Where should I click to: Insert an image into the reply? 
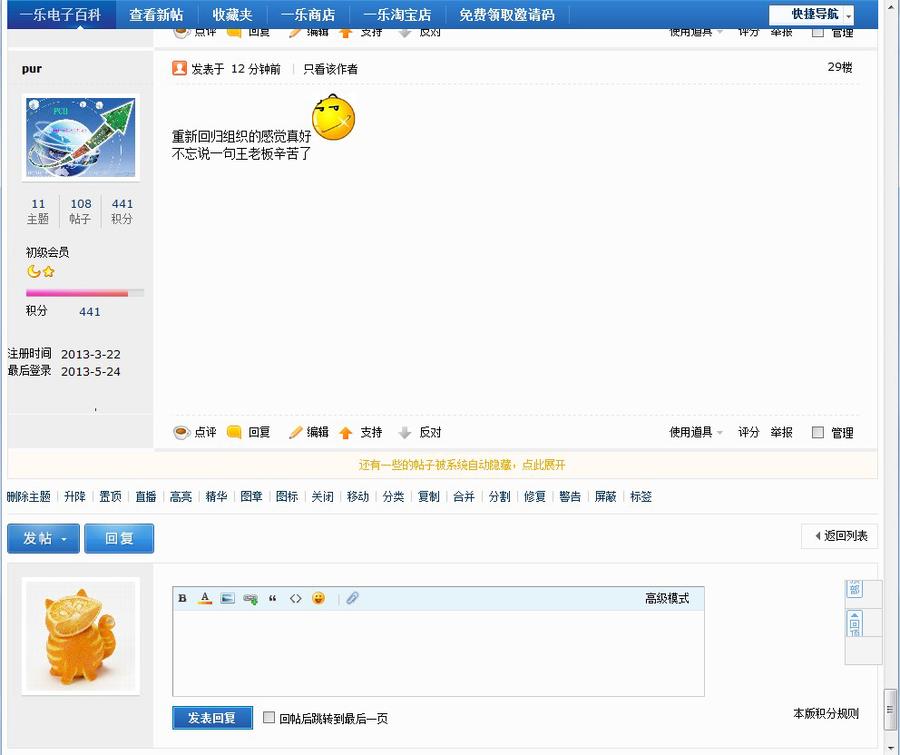pos(226,597)
